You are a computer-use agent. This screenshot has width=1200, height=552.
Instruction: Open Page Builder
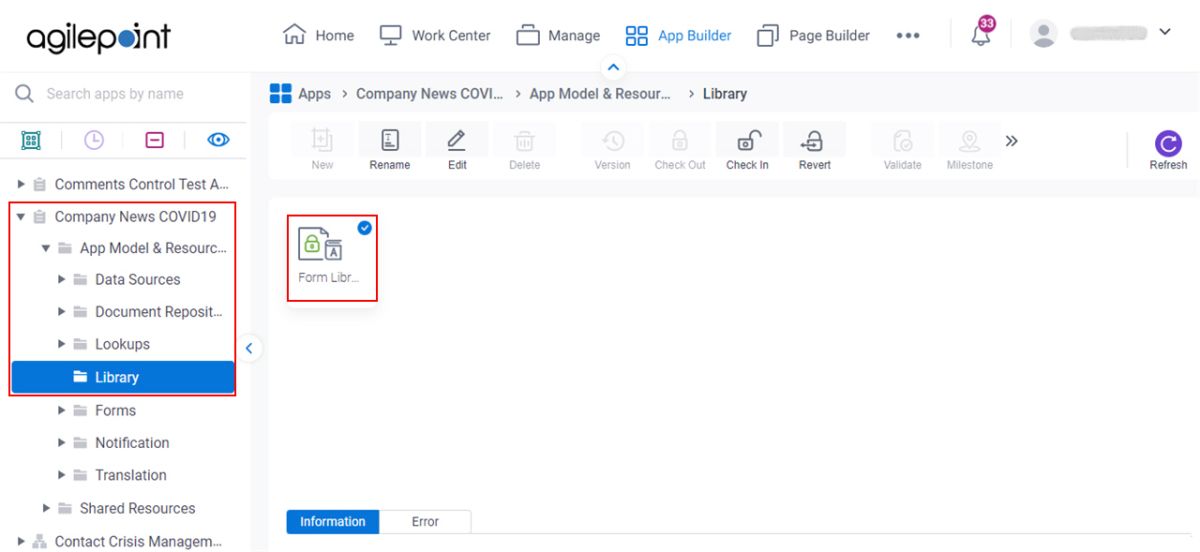(813, 35)
